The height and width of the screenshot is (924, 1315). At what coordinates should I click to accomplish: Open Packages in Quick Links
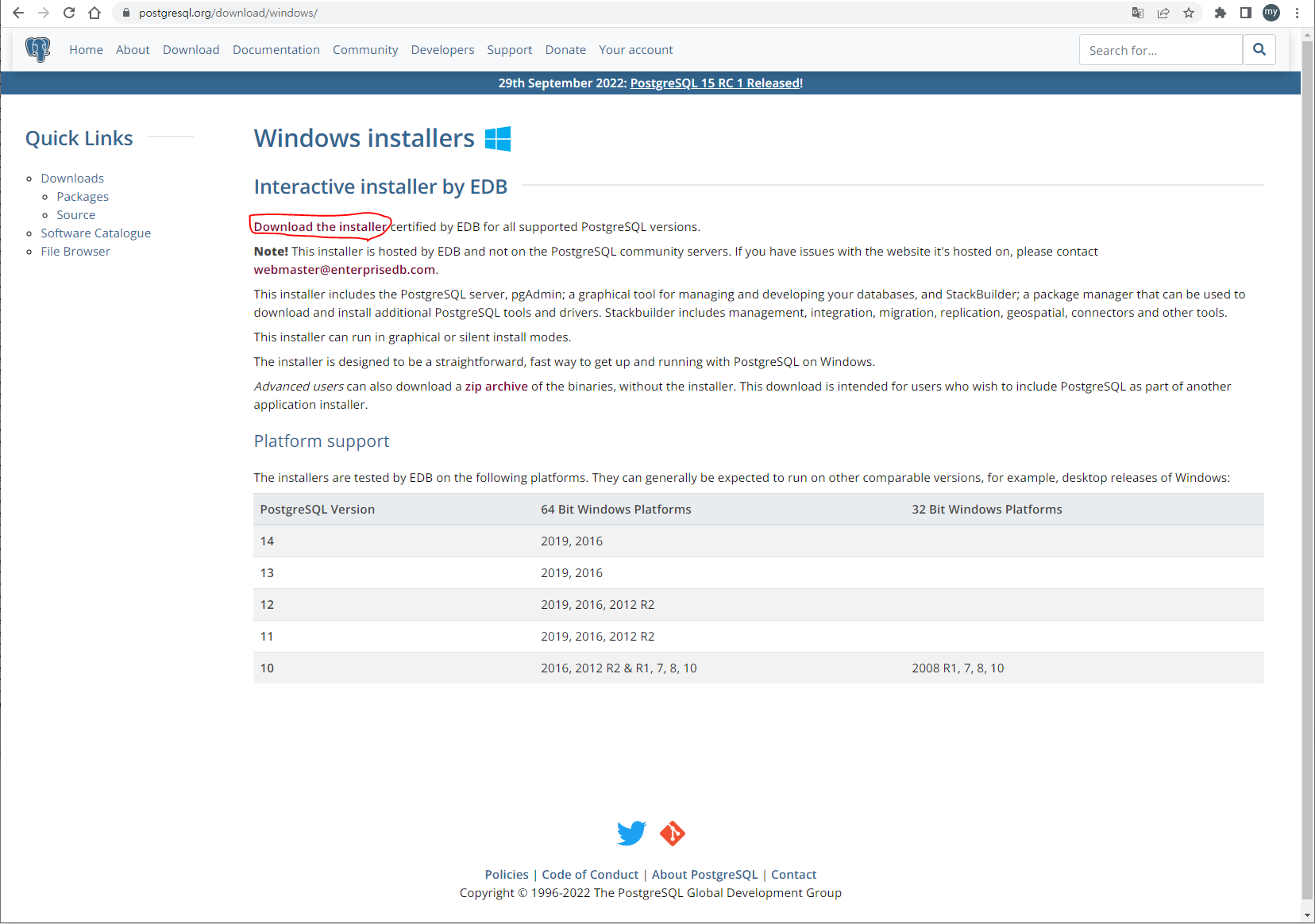click(83, 197)
